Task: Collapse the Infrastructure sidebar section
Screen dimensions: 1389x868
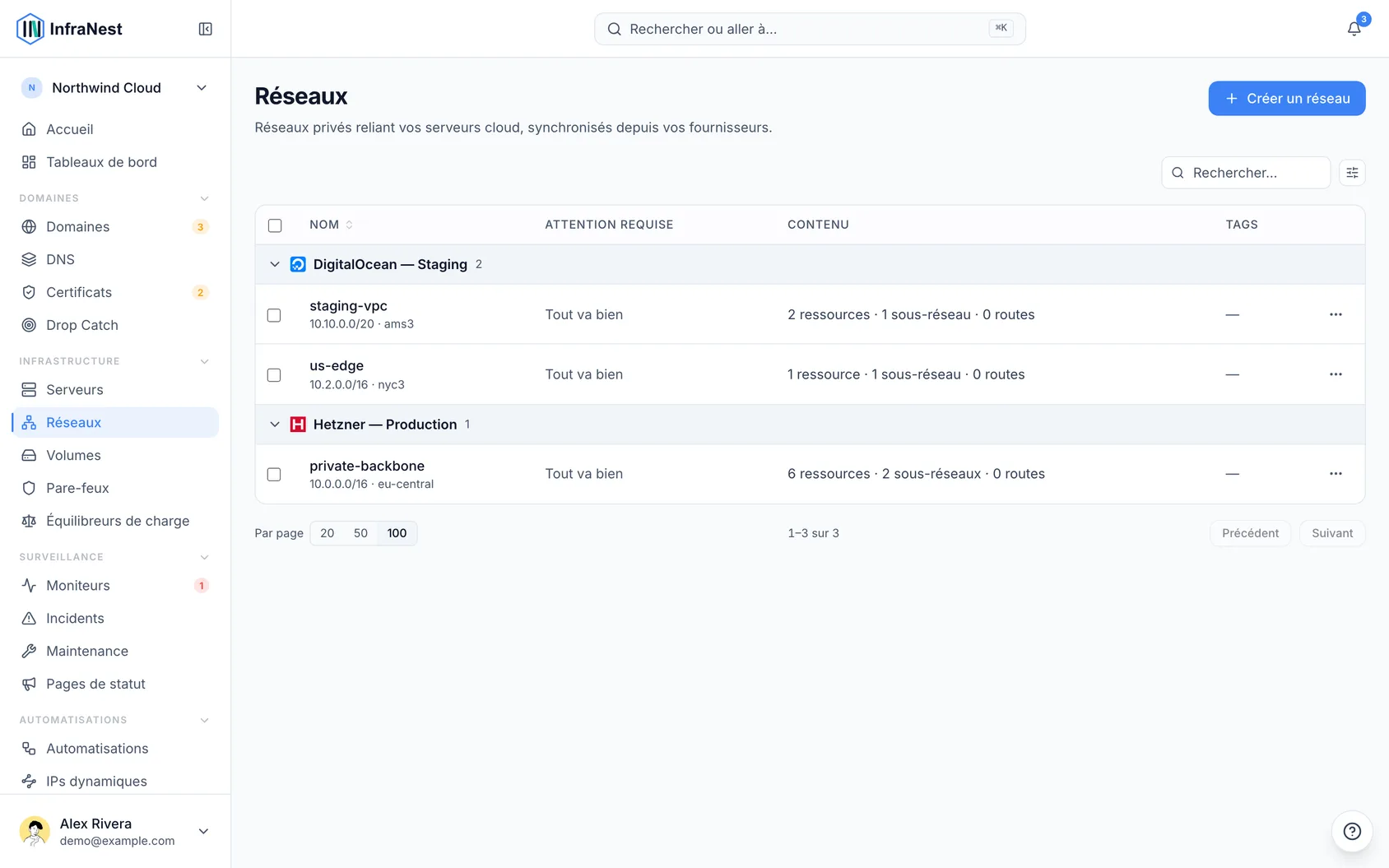Action: 205,361
